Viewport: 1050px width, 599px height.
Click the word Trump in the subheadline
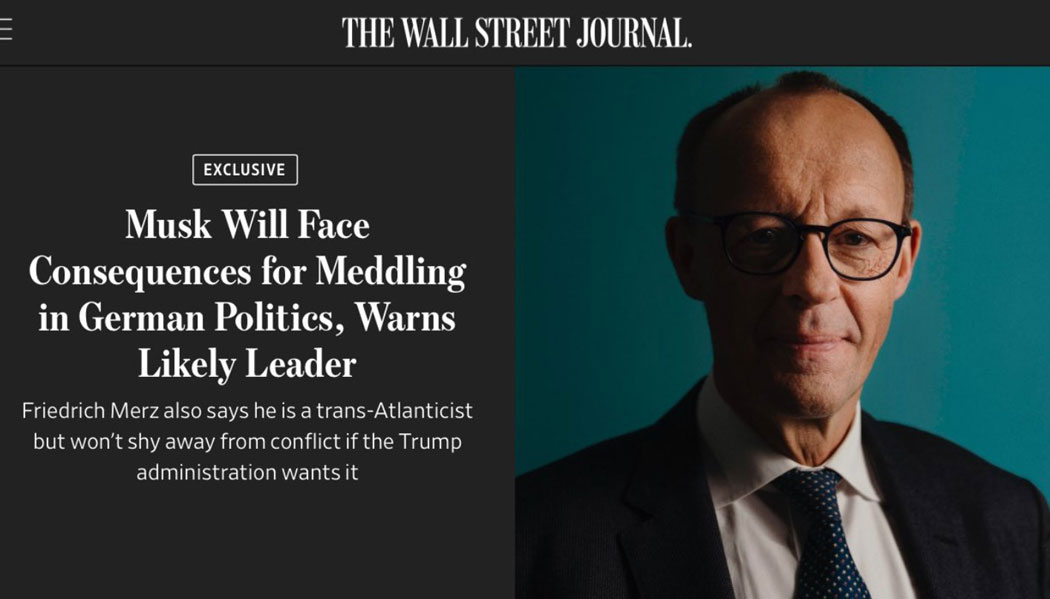click(x=430, y=442)
